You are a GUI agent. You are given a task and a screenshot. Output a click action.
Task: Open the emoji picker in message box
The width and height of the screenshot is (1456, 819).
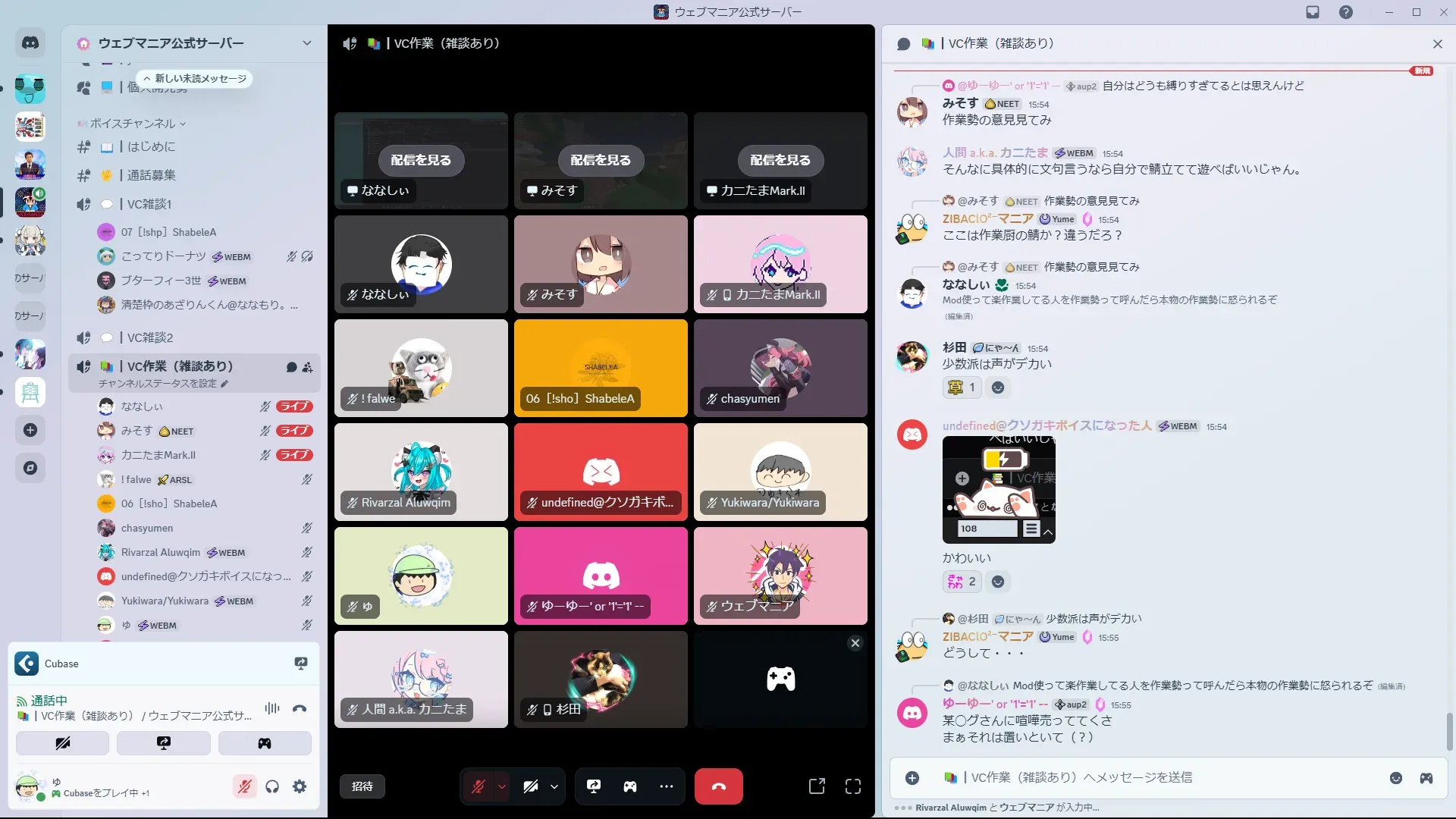1395,778
